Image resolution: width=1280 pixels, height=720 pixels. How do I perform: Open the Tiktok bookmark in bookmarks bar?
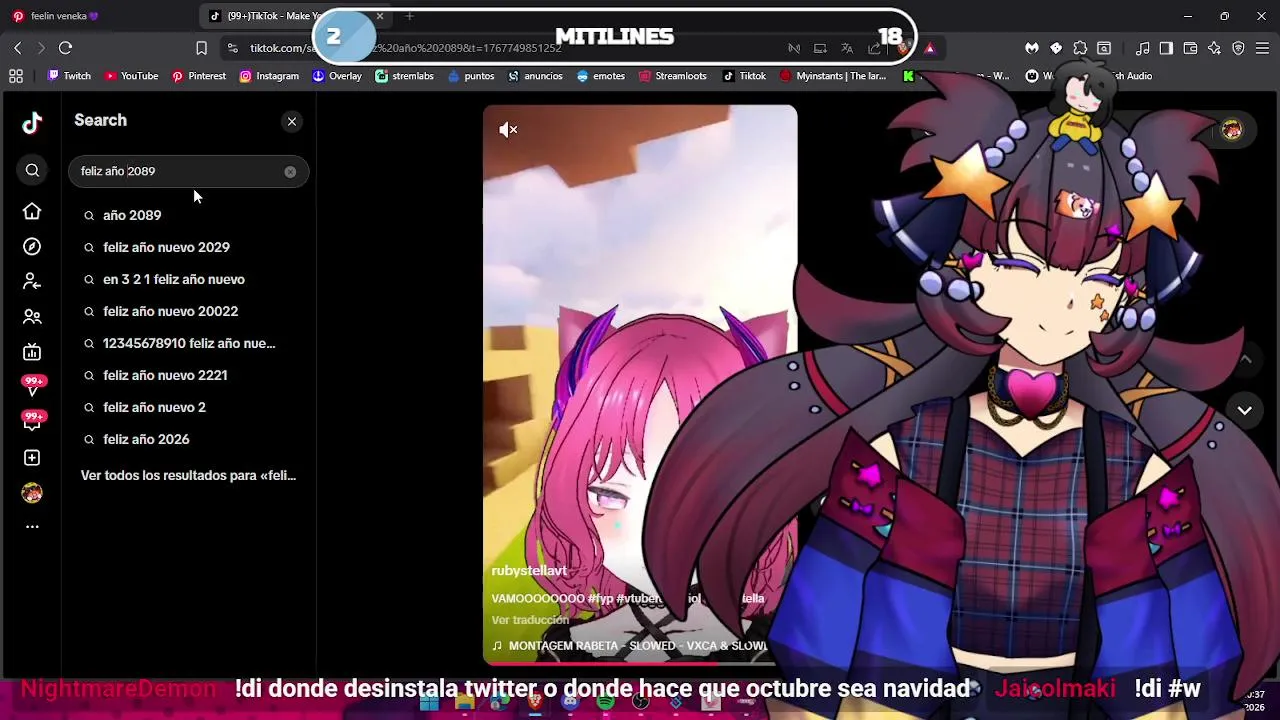745,76
